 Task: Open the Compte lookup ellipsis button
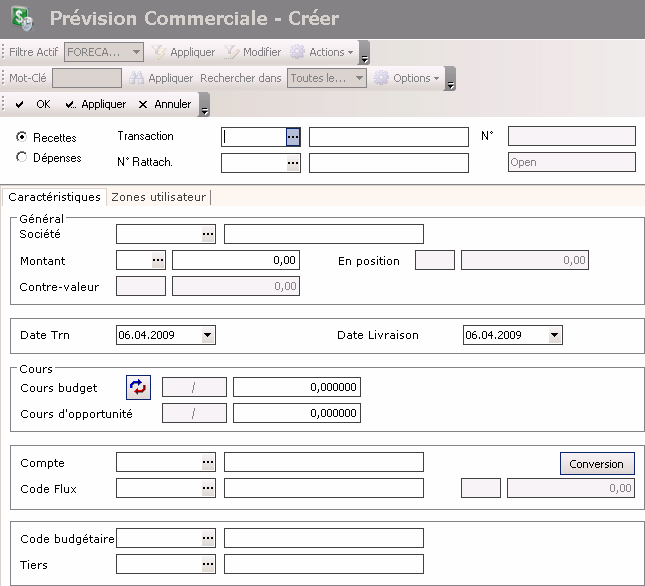click(208, 462)
